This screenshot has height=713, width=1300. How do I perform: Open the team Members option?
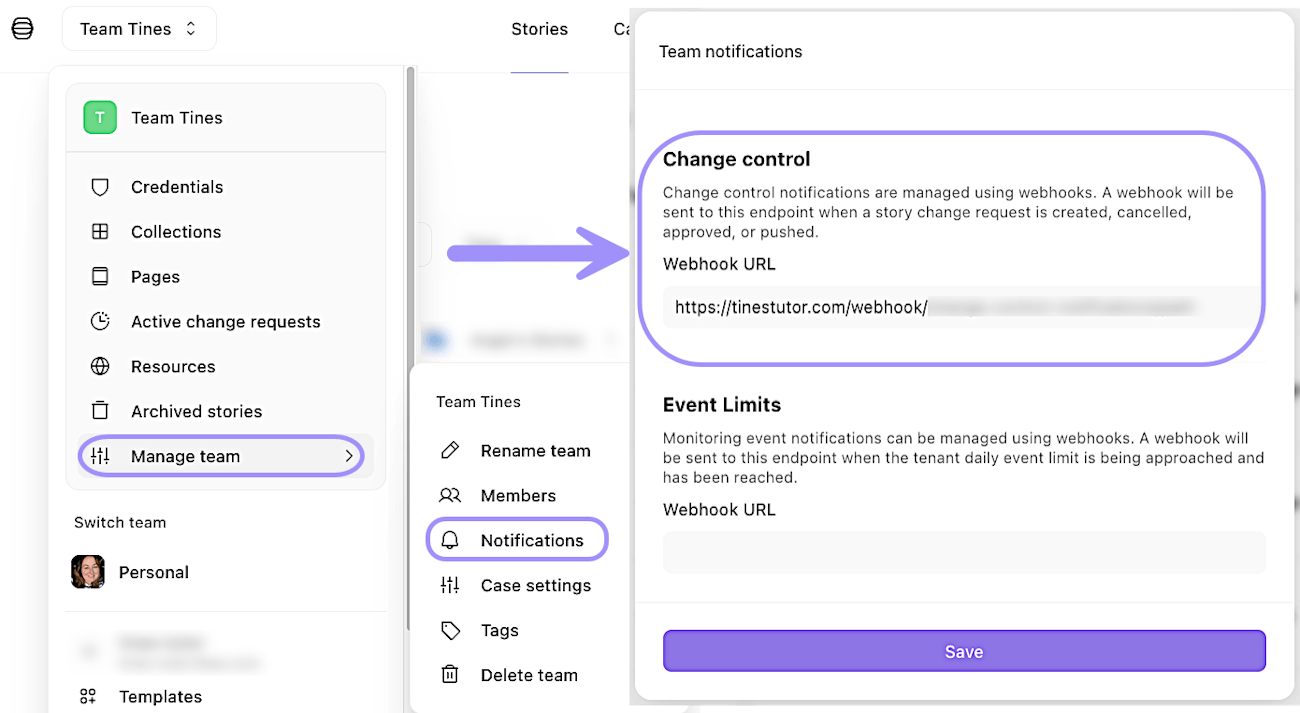(517, 495)
